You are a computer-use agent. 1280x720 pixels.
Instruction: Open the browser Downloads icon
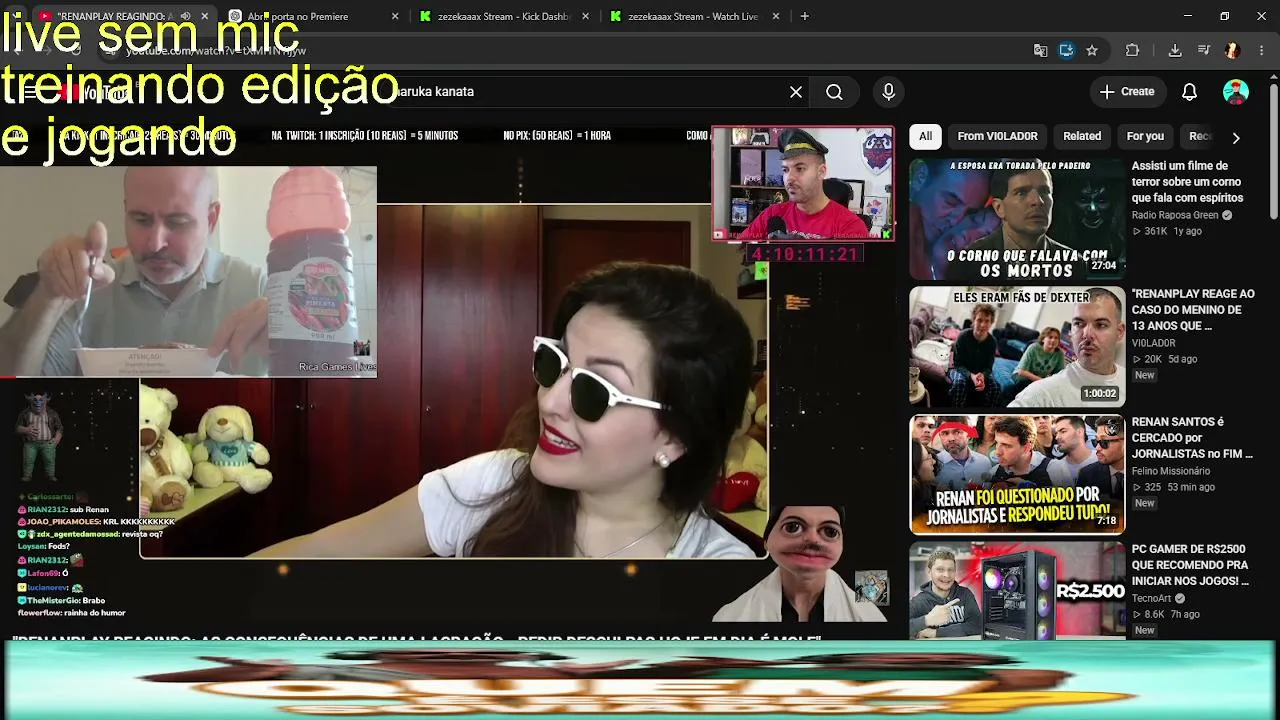(x=1175, y=50)
